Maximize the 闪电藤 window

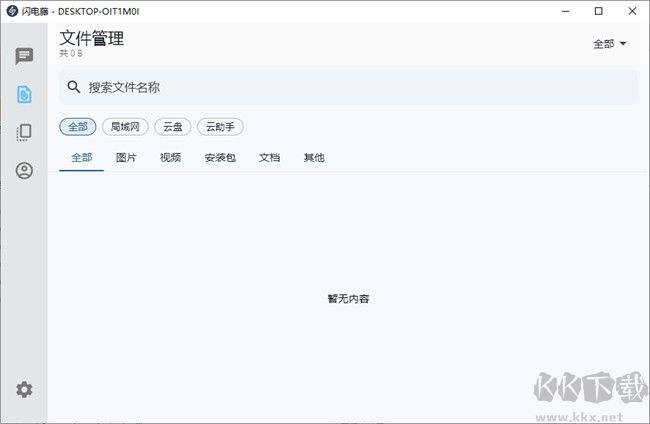point(599,11)
